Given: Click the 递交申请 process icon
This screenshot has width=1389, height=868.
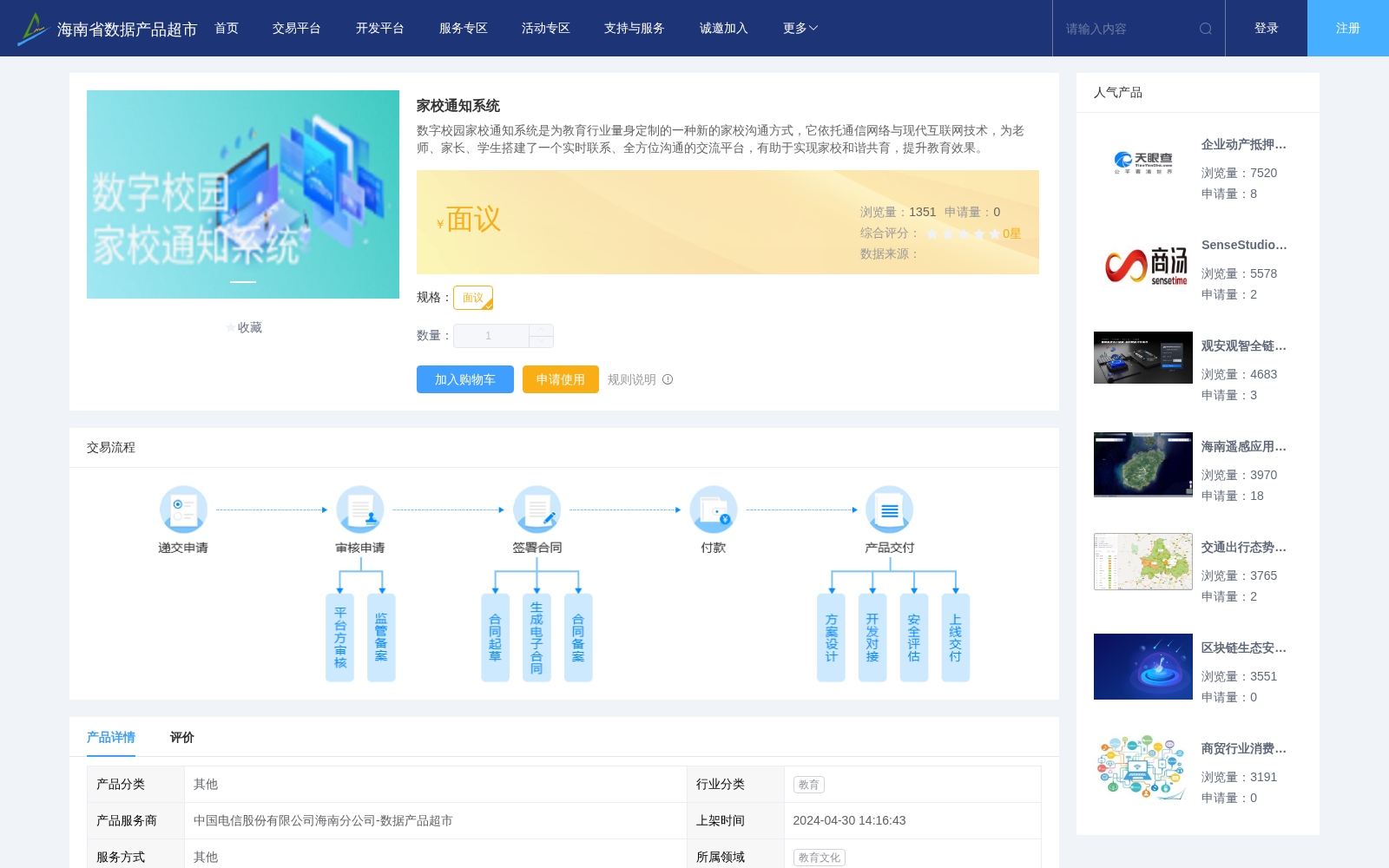Looking at the screenshot, I should click(x=183, y=510).
